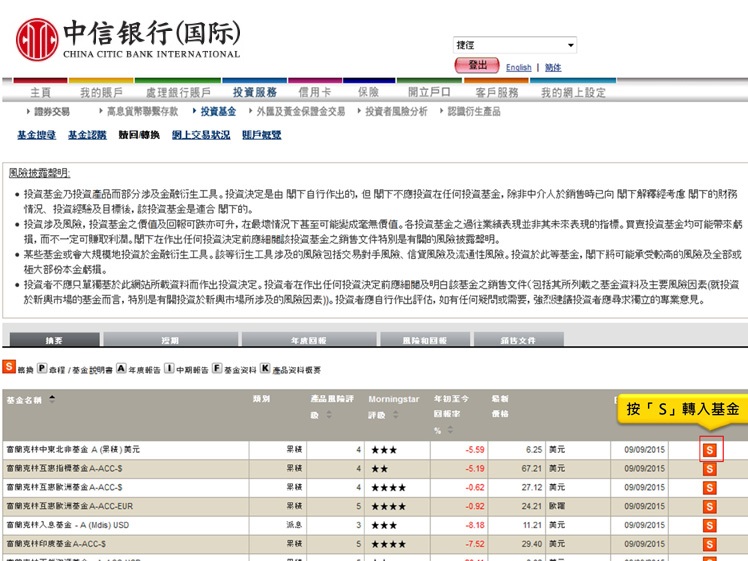This screenshot has width=748, height=561.
Task: Open the 我的賬戶 menu
Action: point(101,93)
